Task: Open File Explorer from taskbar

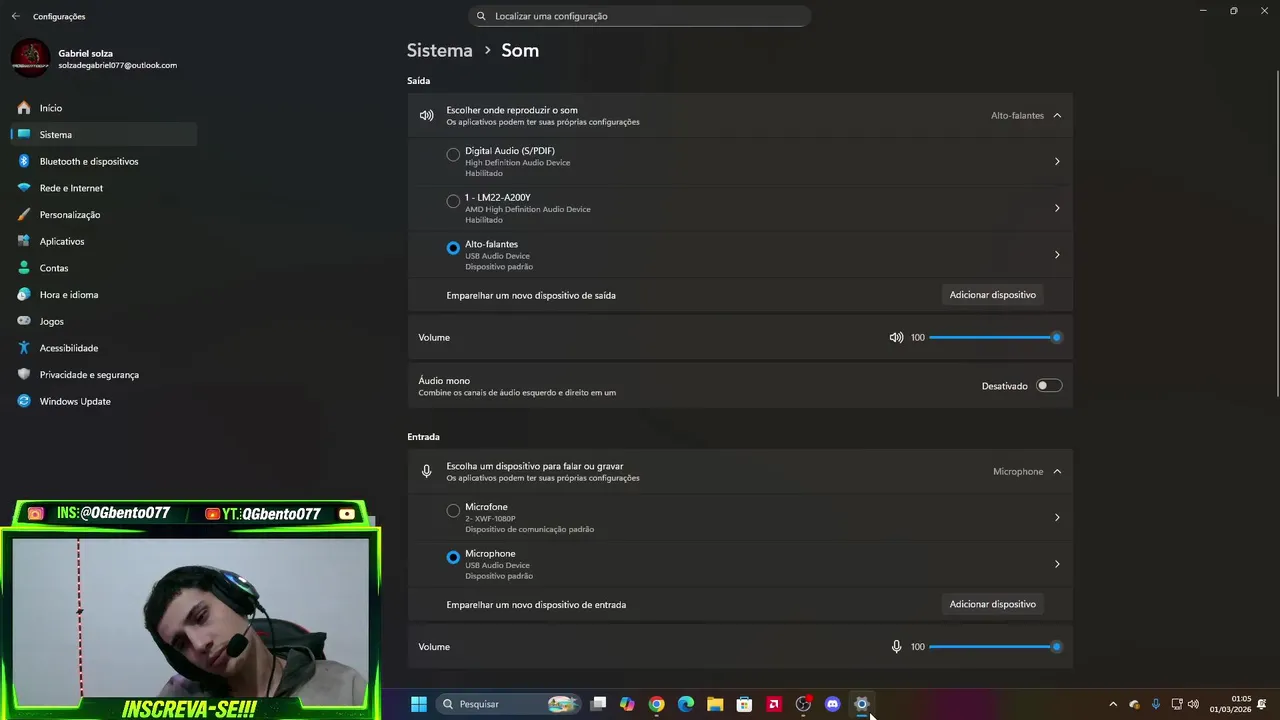Action: [715, 704]
